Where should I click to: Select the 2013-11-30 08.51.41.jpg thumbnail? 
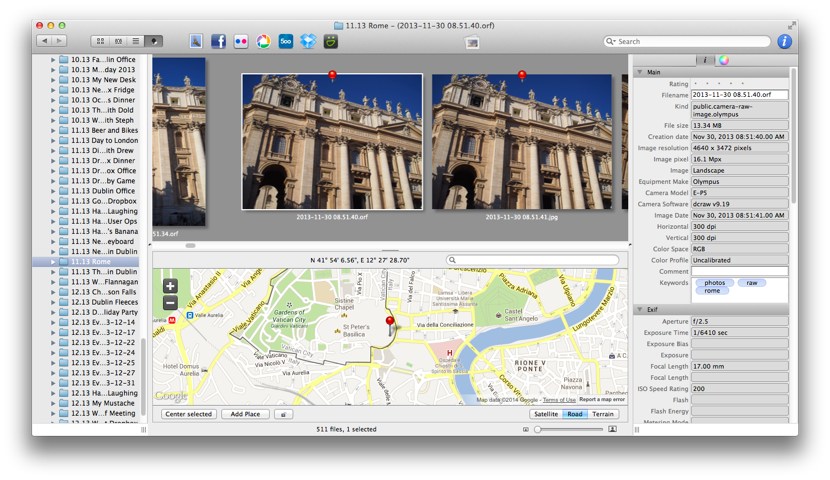[520, 142]
